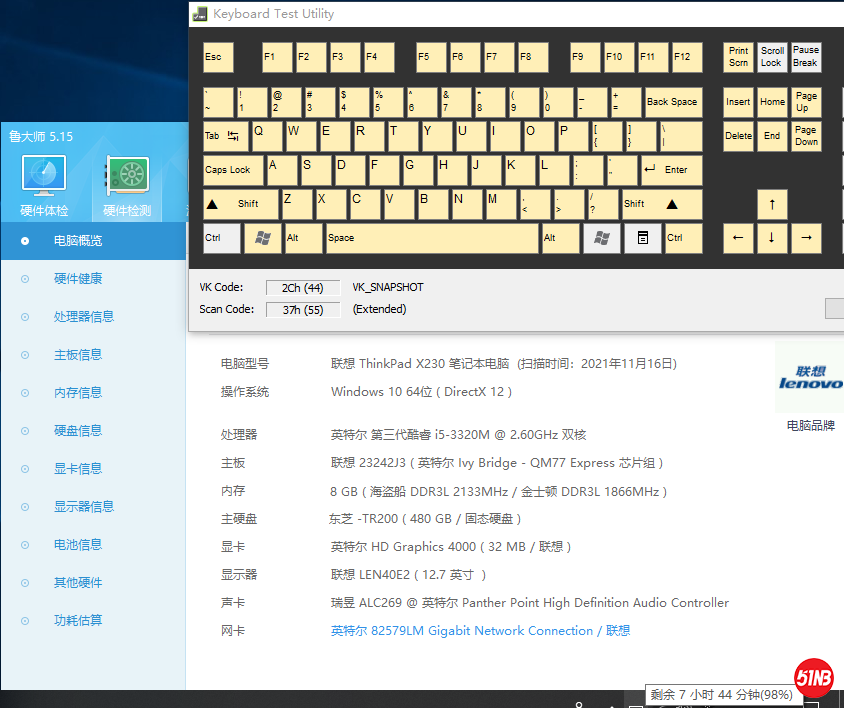Image resolution: width=844 pixels, height=708 pixels.
Task: Click the Delete key
Action: point(738,136)
